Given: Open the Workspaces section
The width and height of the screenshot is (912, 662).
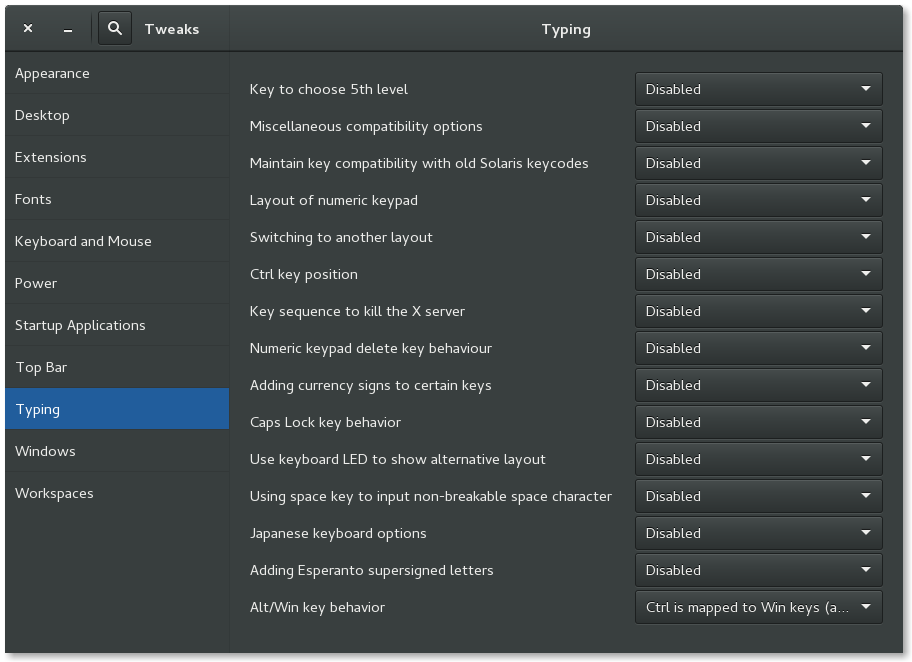Looking at the screenshot, I should tap(54, 494).
